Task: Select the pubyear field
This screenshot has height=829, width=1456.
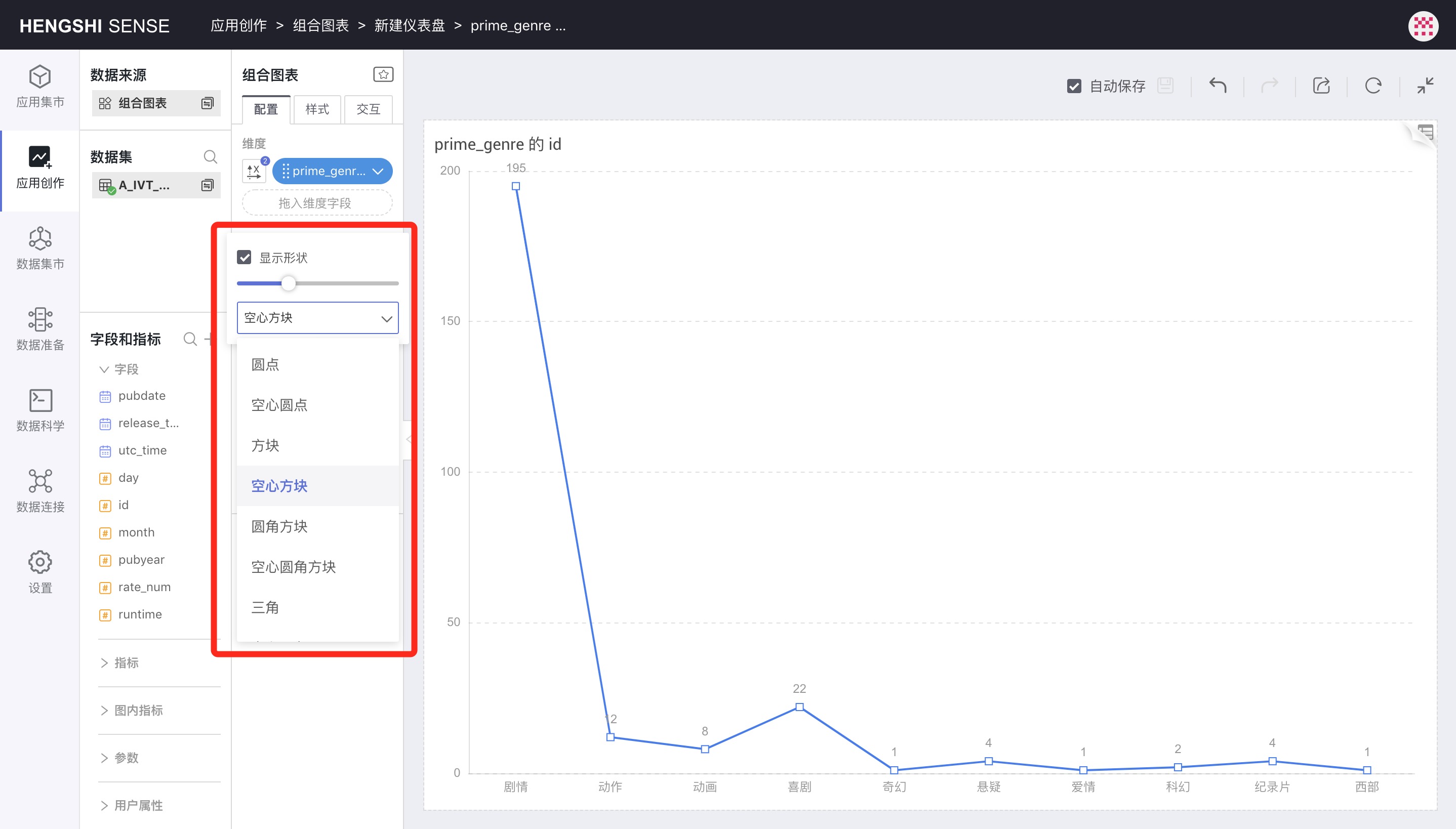Action: click(x=141, y=560)
